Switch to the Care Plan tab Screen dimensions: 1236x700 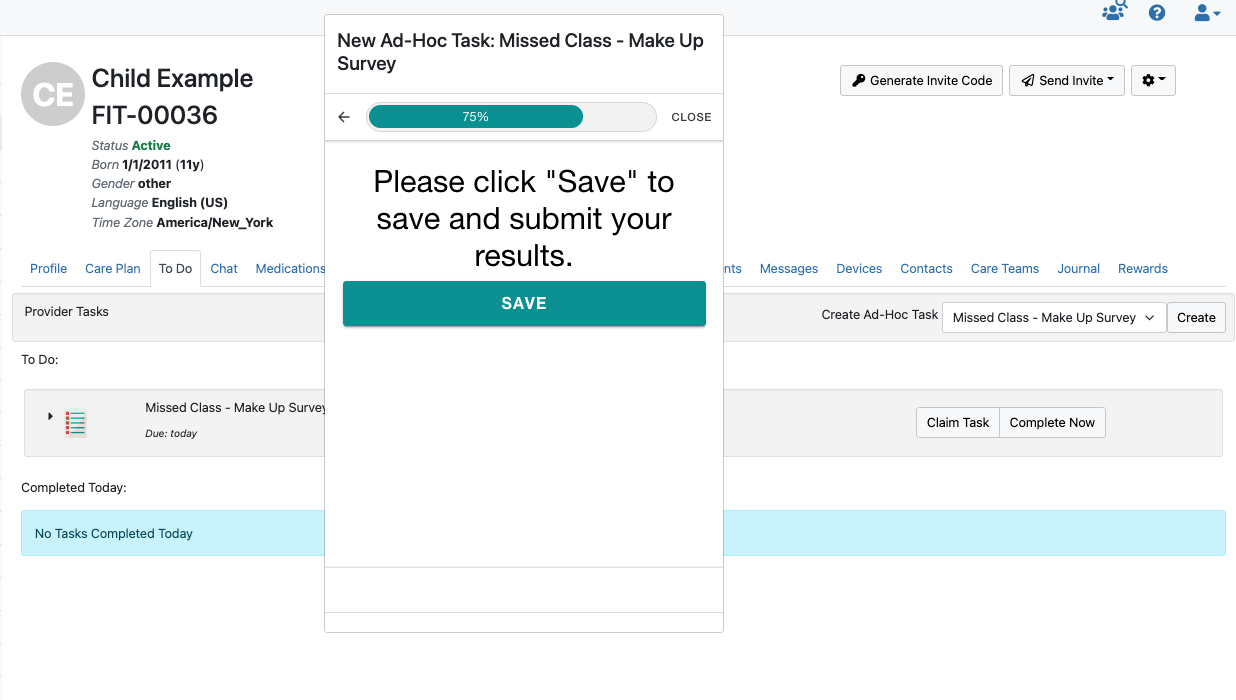pos(113,268)
